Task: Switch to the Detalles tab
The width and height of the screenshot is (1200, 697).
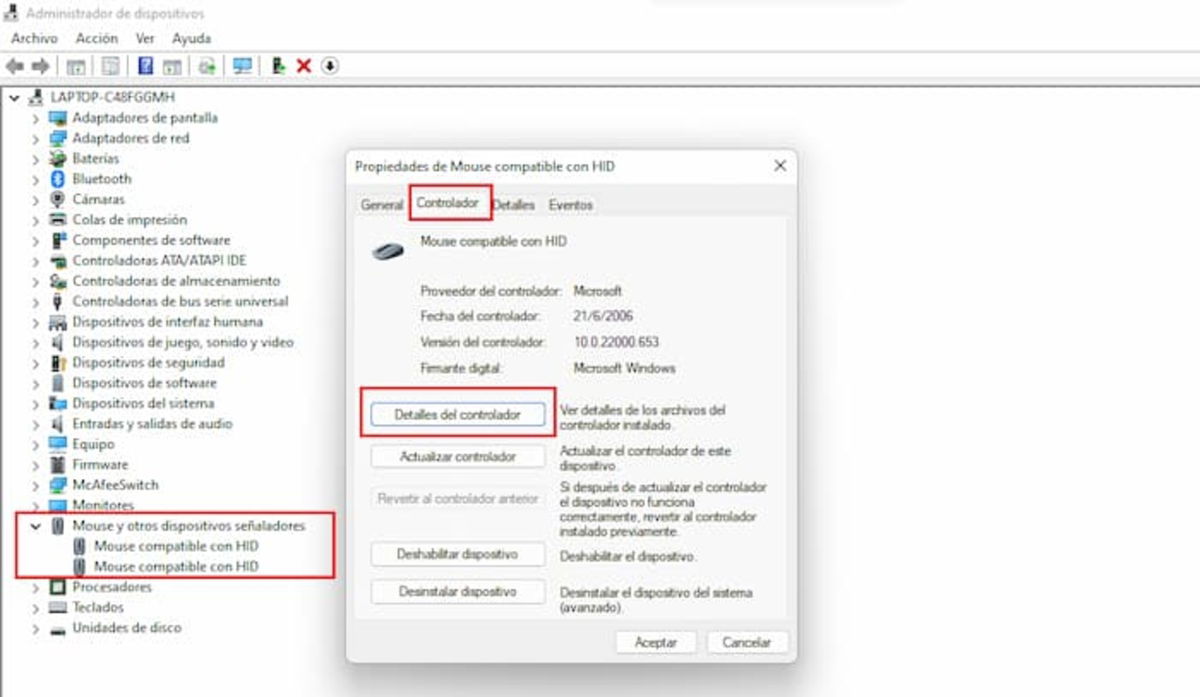Action: click(513, 202)
